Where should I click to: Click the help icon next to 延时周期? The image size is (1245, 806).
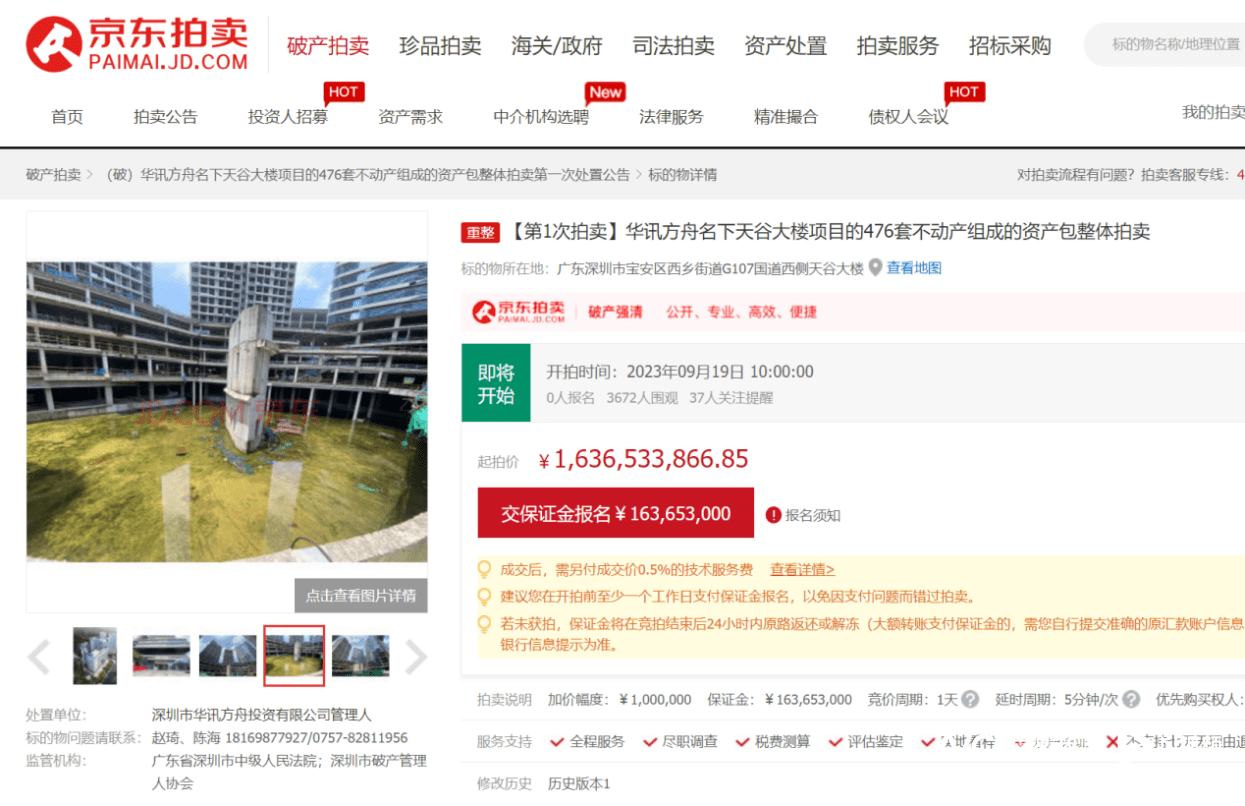1131,699
